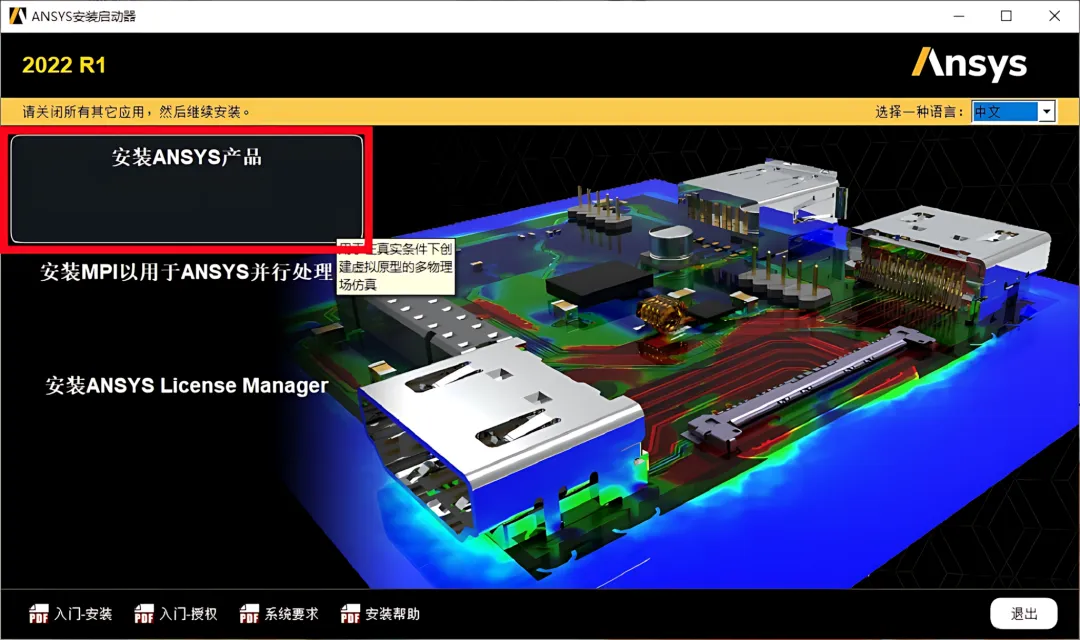The width and height of the screenshot is (1080, 640).
Task: Select Install MPI for ANSYS Parallel Processing (安装MPI以用于ANSYS并行处理)
Action: click(187, 272)
